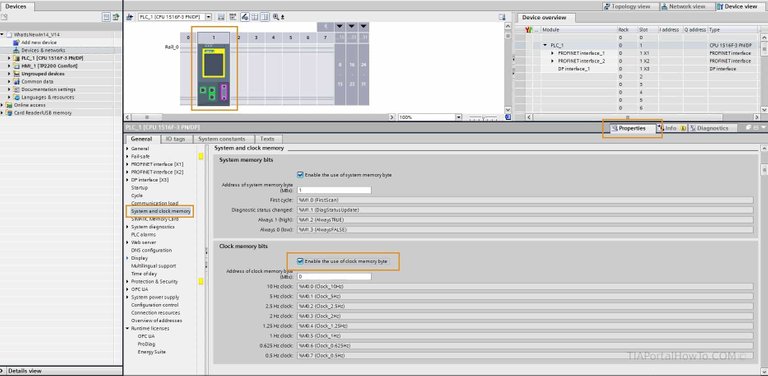Toggle Enable the use of system memory byte
Image resolution: width=768 pixels, height=376 pixels.
pyautogui.click(x=300, y=175)
